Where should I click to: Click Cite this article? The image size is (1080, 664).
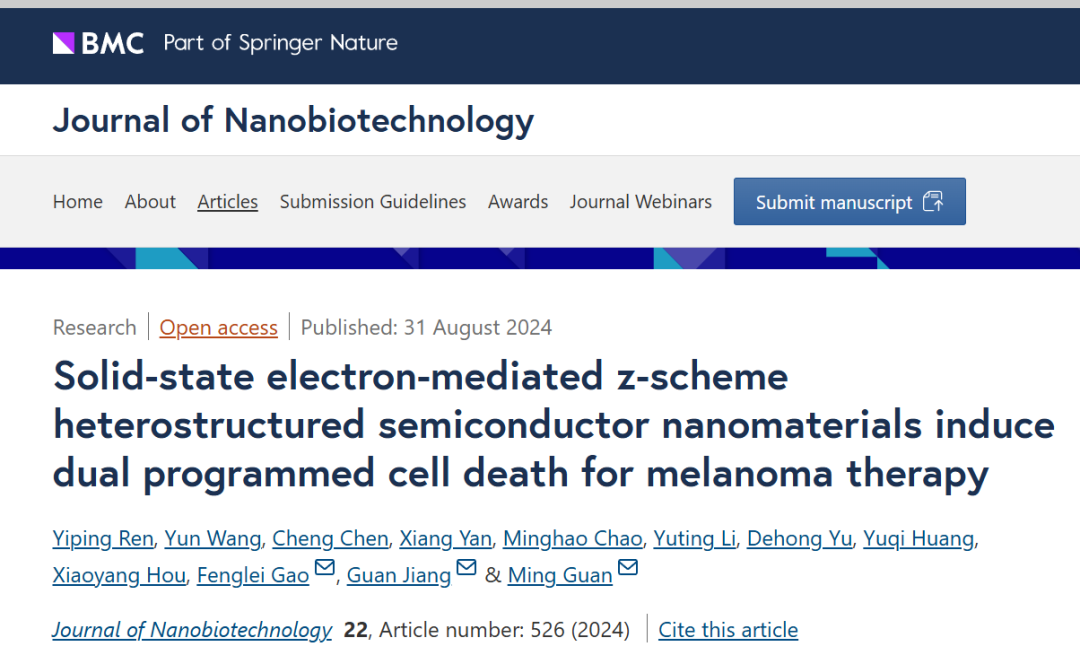(x=728, y=630)
